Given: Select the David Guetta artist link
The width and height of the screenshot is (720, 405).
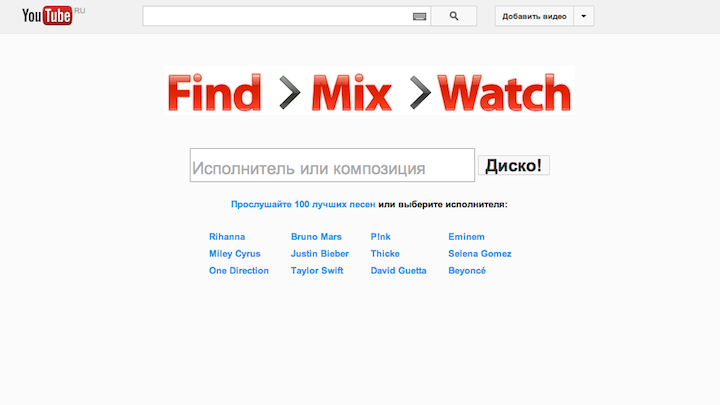Looking at the screenshot, I should pyautogui.click(x=399, y=271).
